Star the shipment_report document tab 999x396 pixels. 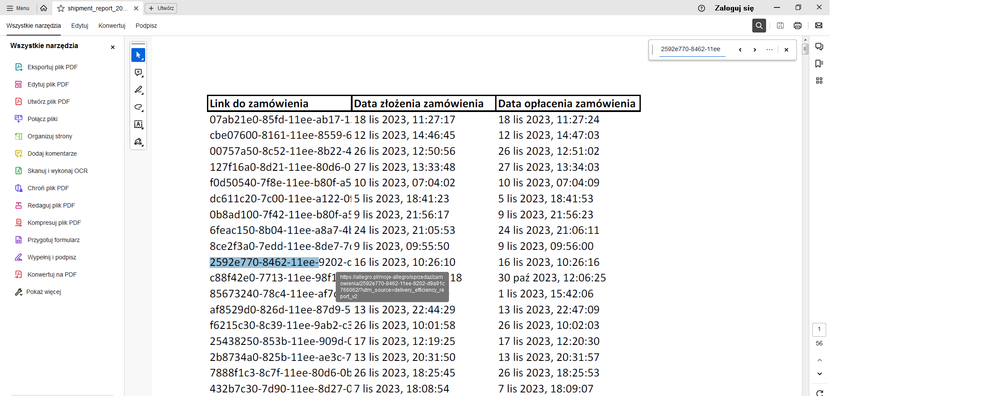pos(61,8)
